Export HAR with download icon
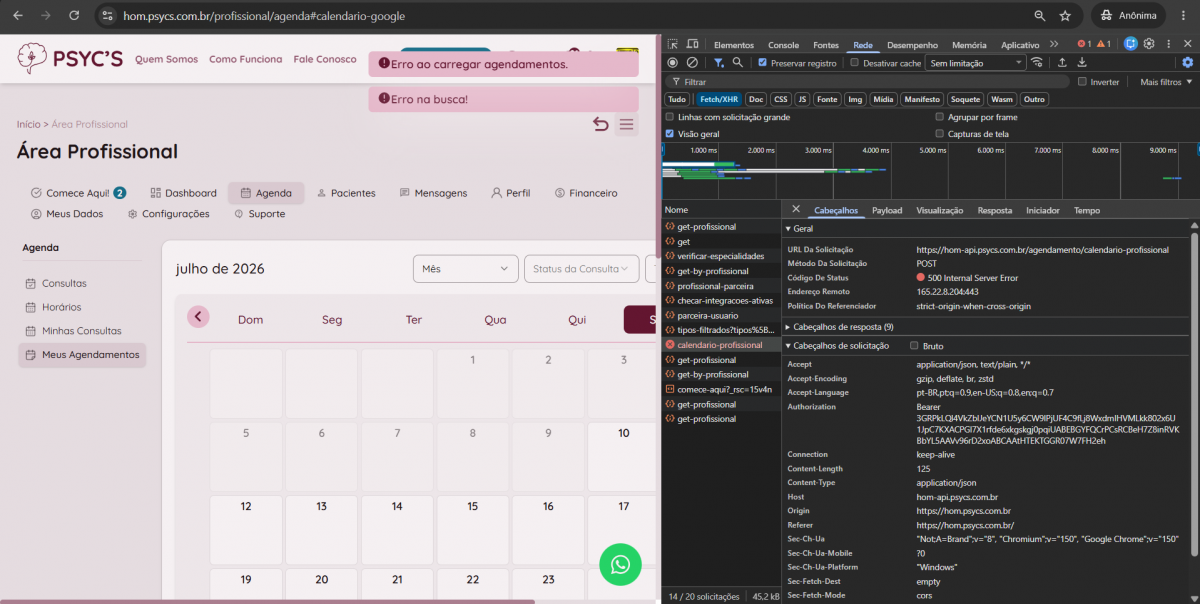Image resolution: width=1200 pixels, height=604 pixels. click(x=1082, y=62)
